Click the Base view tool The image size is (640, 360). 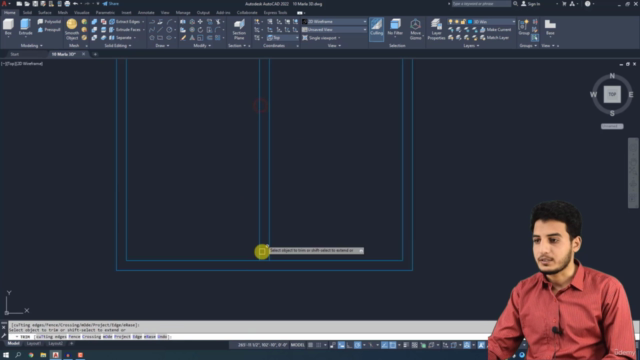coord(550,27)
